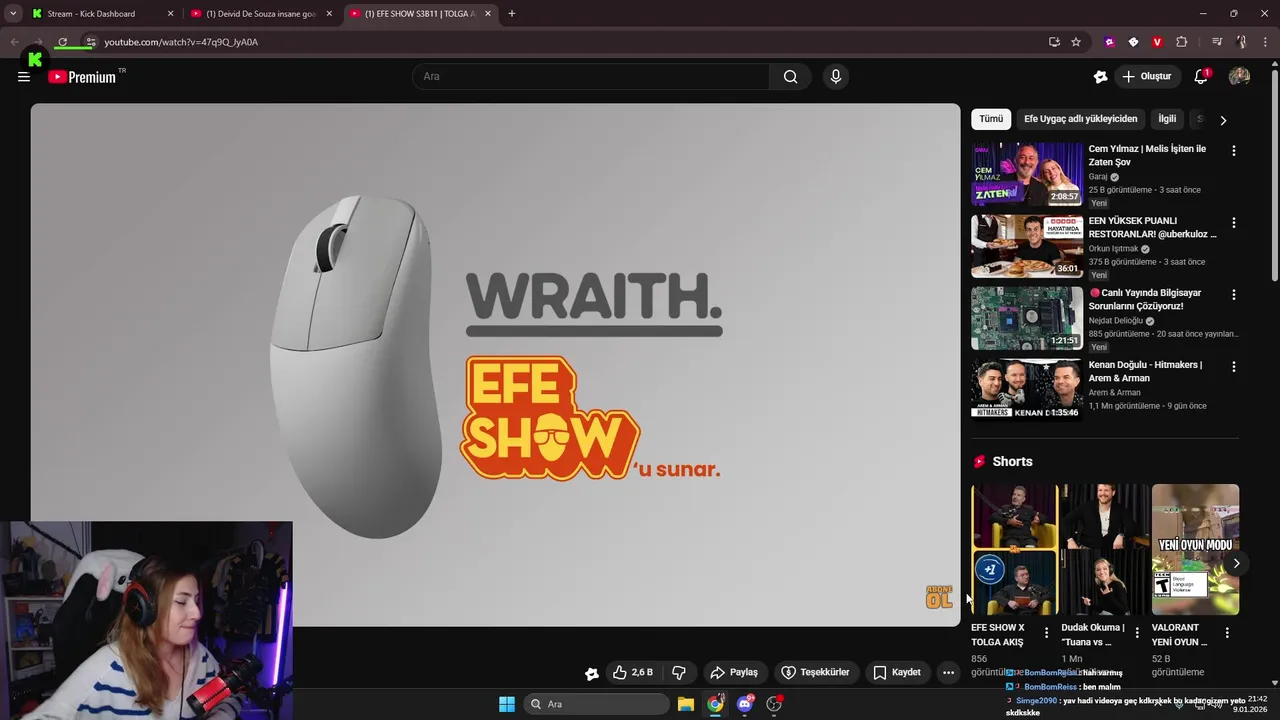
Task: Click sparkle Ask icon beside like
Action: coord(592,674)
